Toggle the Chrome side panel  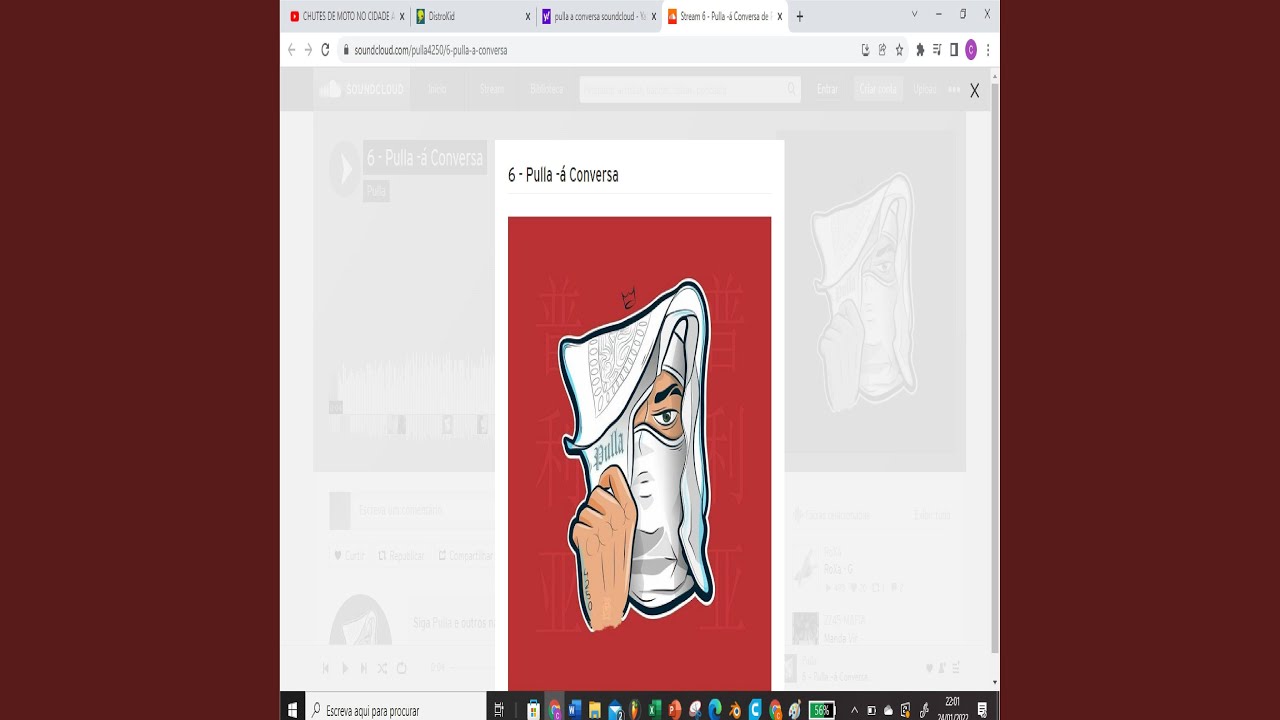pos(954,49)
